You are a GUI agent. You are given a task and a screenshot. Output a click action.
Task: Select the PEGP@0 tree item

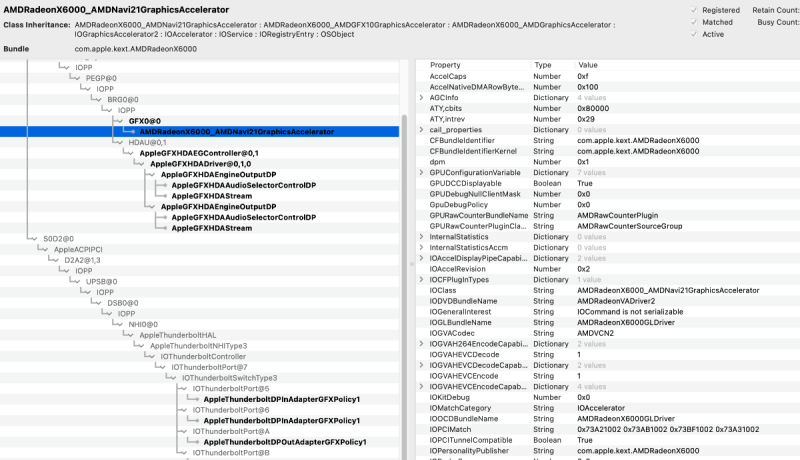(x=101, y=78)
